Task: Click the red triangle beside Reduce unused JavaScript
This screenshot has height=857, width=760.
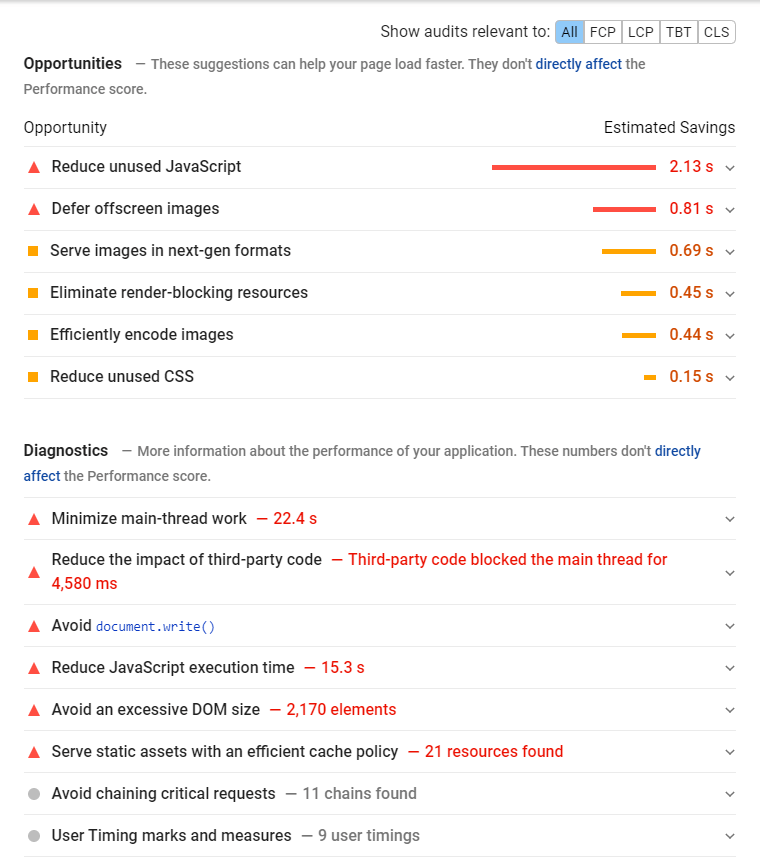Action: pos(34,167)
